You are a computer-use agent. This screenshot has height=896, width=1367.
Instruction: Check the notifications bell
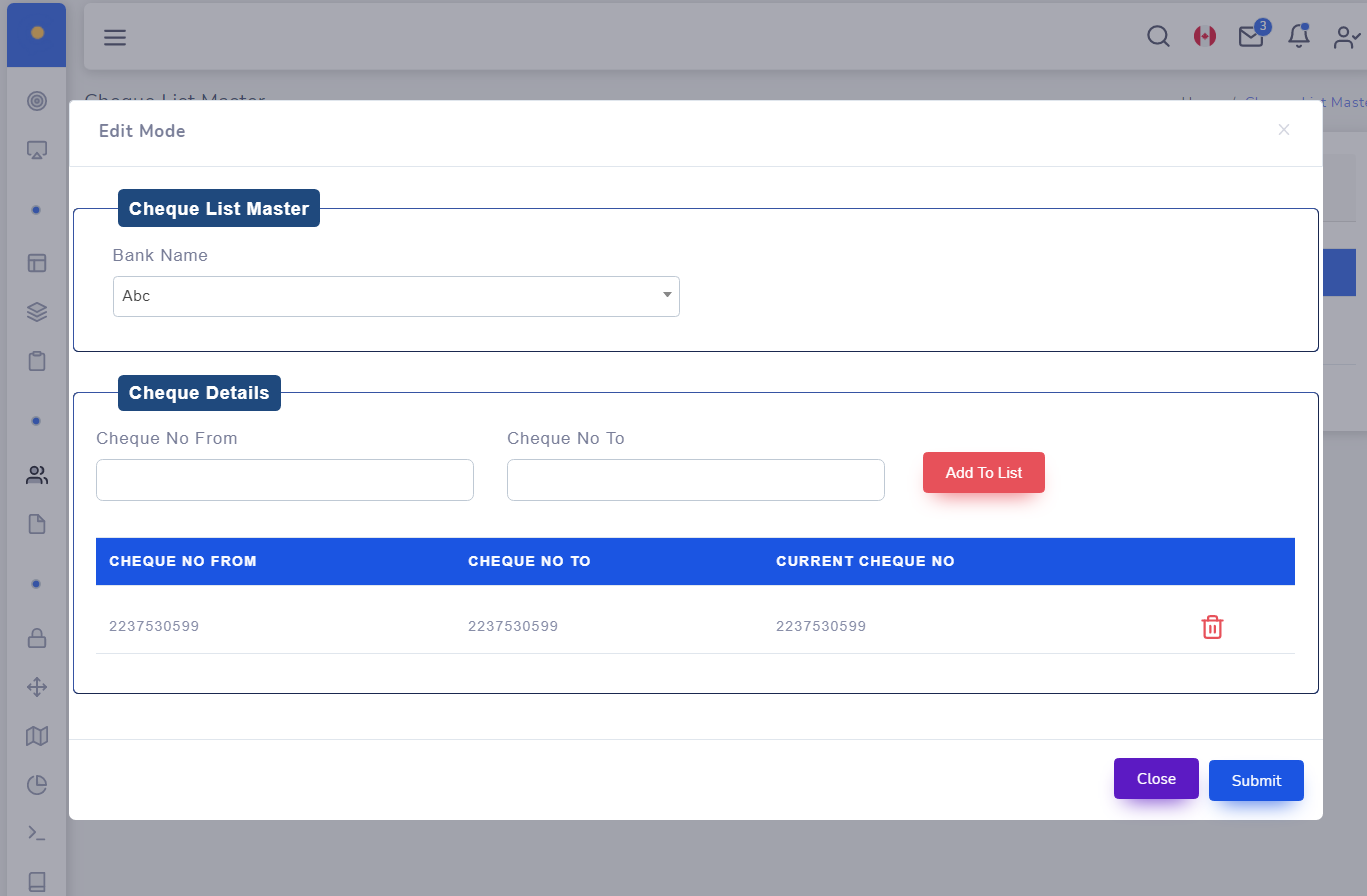pos(1298,37)
